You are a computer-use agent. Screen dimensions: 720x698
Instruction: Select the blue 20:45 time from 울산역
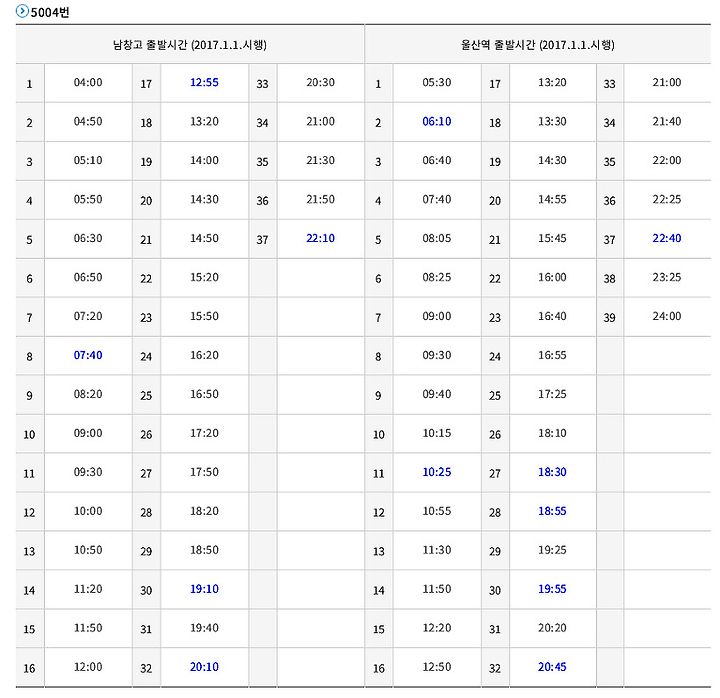pos(552,667)
